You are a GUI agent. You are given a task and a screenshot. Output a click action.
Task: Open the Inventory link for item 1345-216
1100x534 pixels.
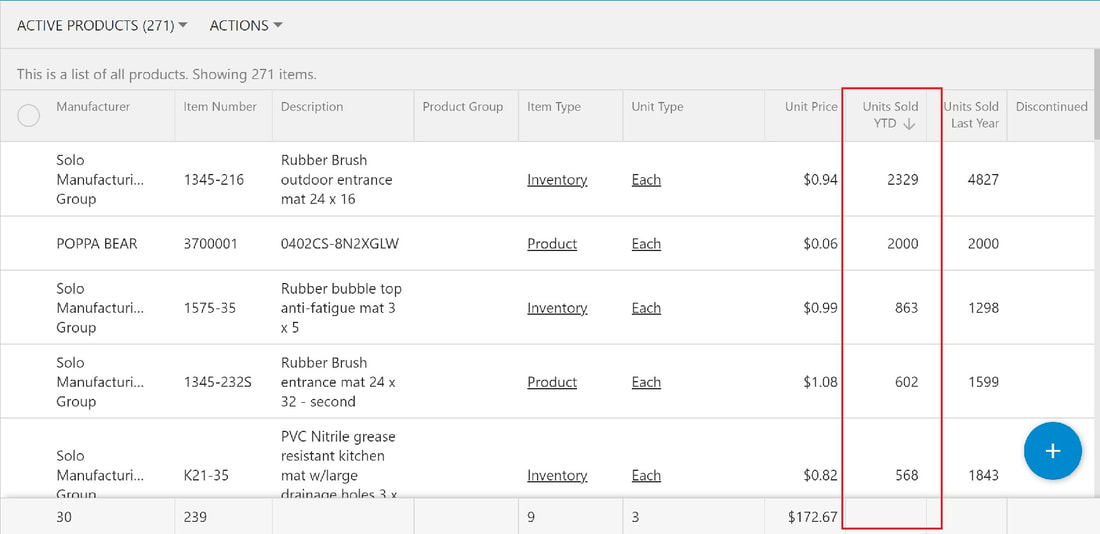pos(557,180)
